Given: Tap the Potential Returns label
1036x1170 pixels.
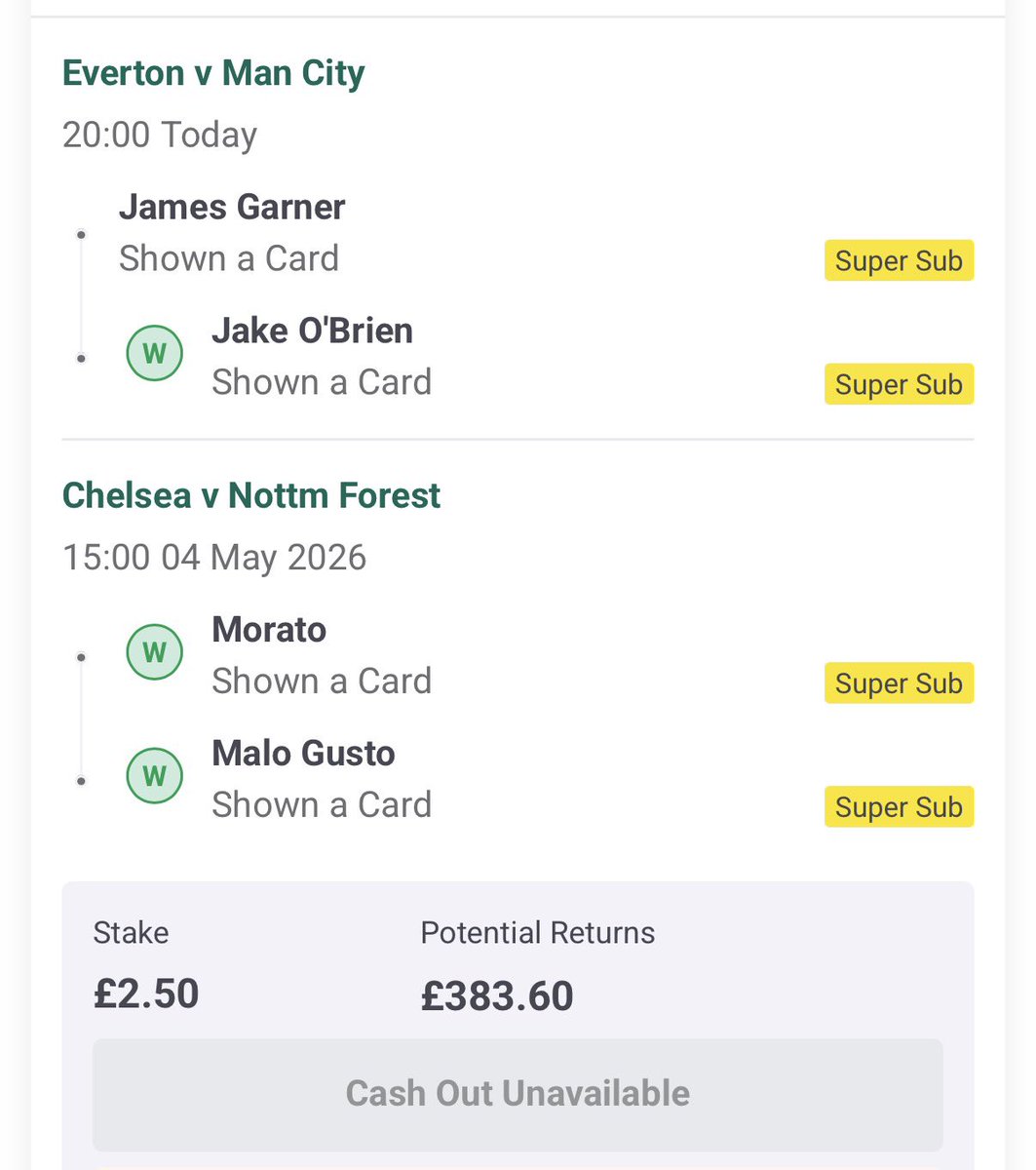Looking at the screenshot, I should click(538, 933).
